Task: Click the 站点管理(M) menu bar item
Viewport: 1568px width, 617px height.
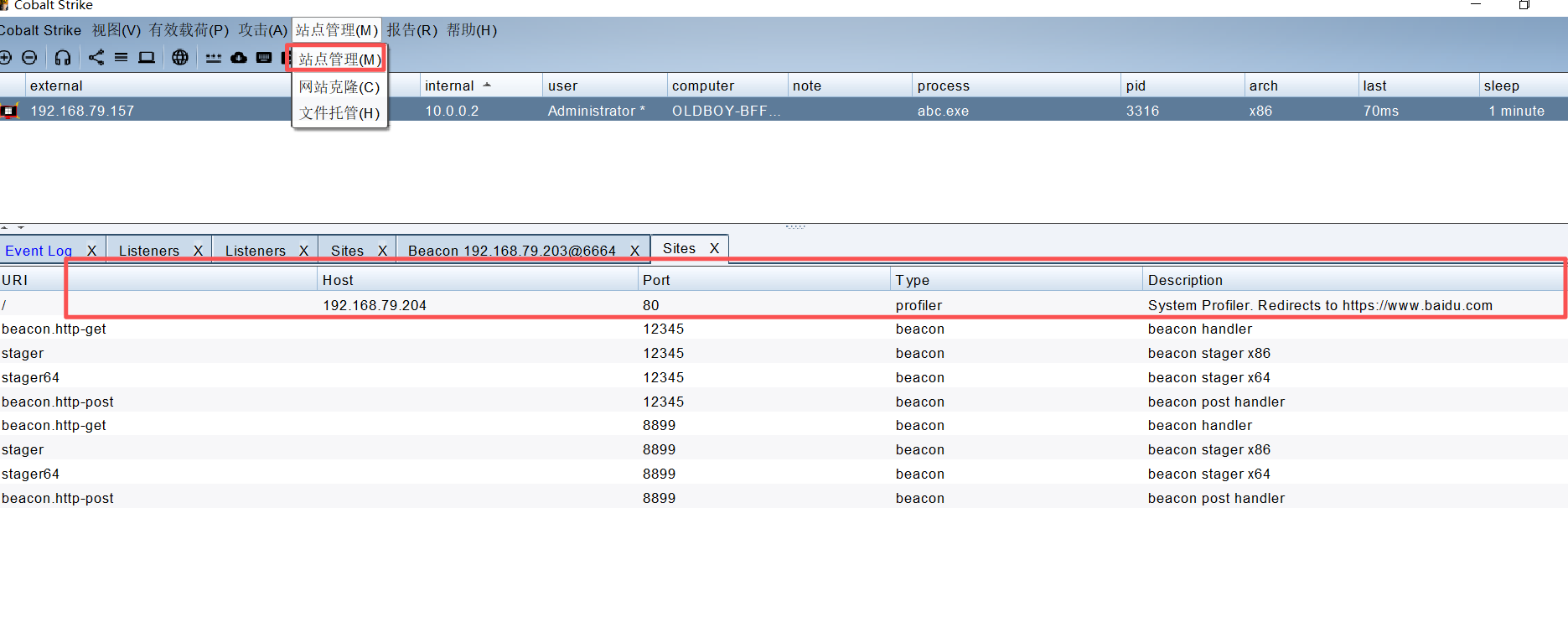Action: [336, 30]
